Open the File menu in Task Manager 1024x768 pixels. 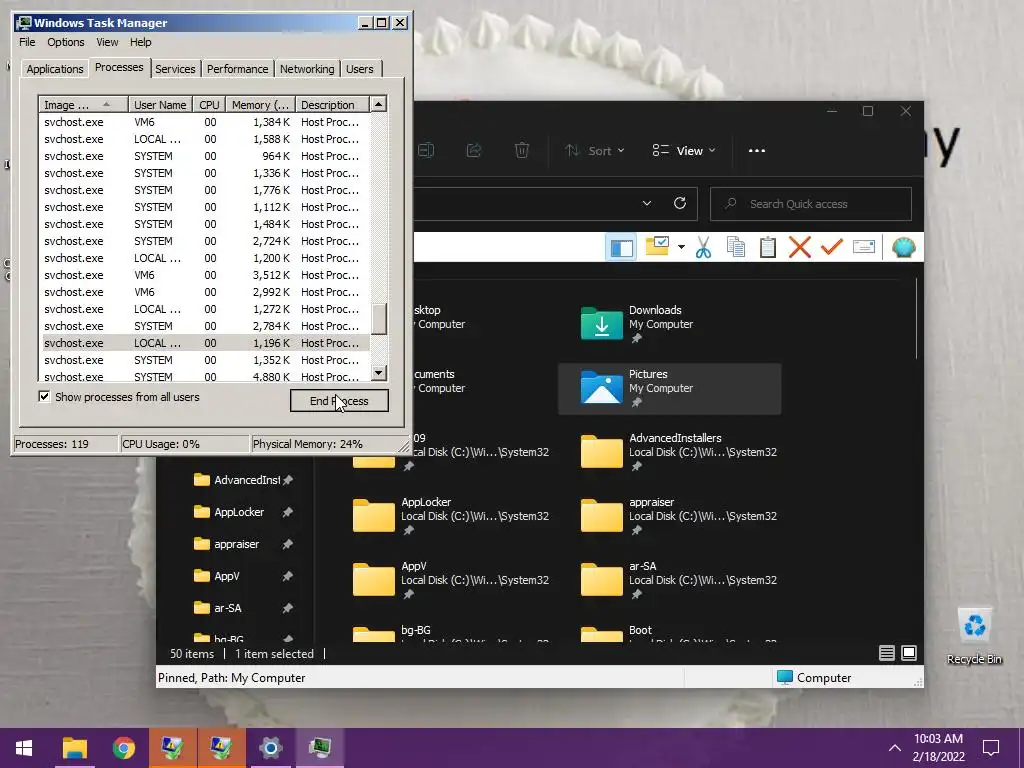tap(27, 42)
